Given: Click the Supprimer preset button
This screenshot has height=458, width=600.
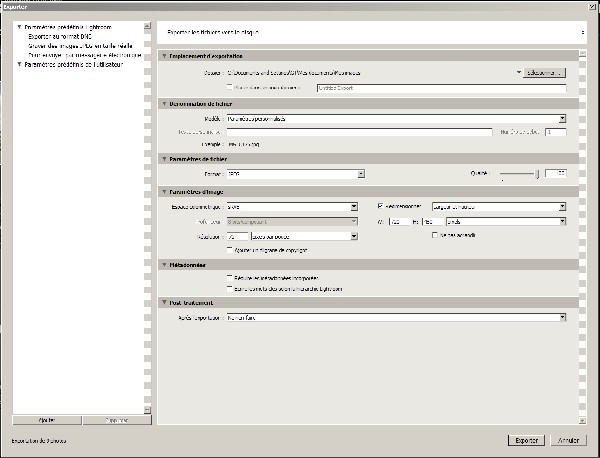Looking at the screenshot, I should pos(117,420).
